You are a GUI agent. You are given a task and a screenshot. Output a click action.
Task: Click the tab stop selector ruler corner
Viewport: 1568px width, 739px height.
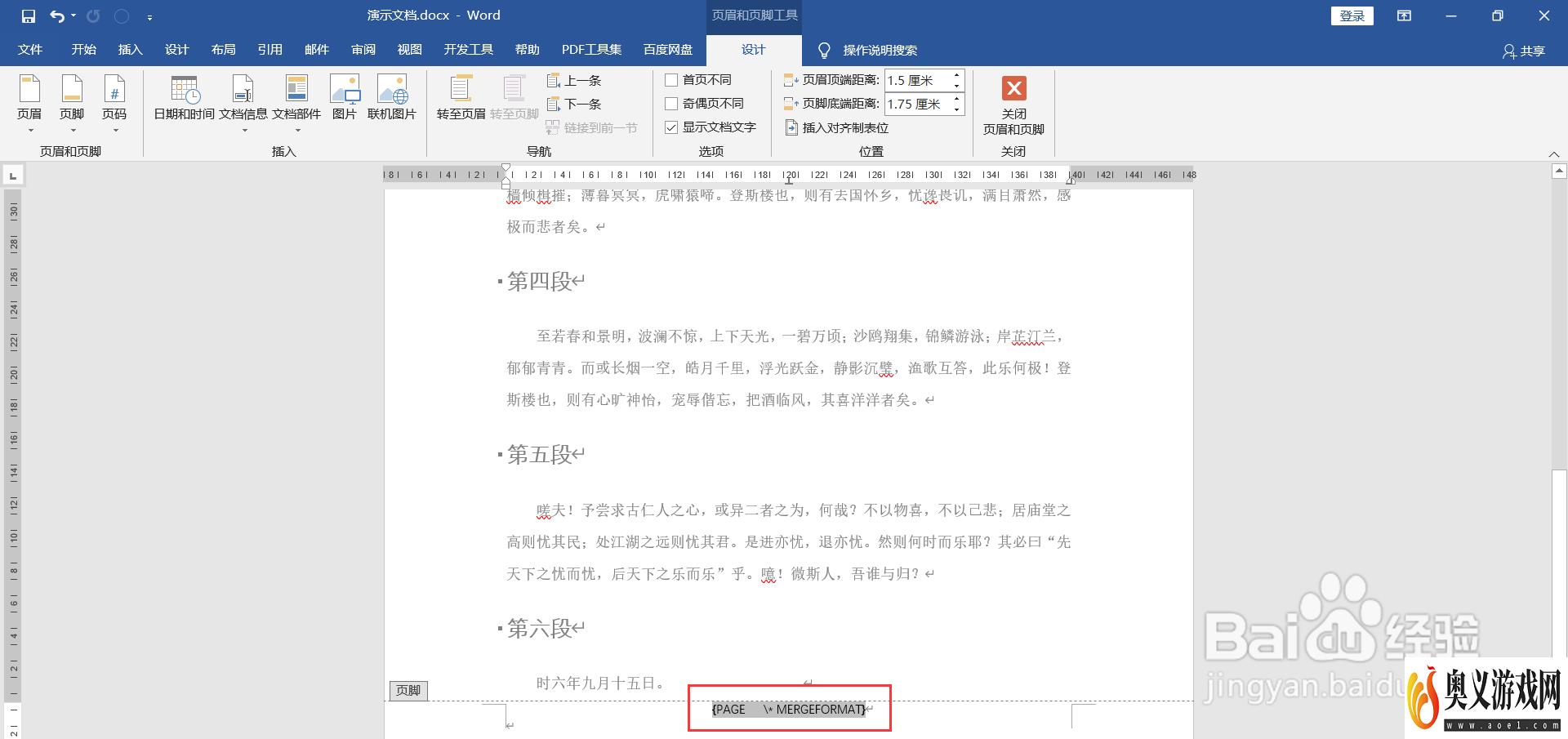click(13, 175)
